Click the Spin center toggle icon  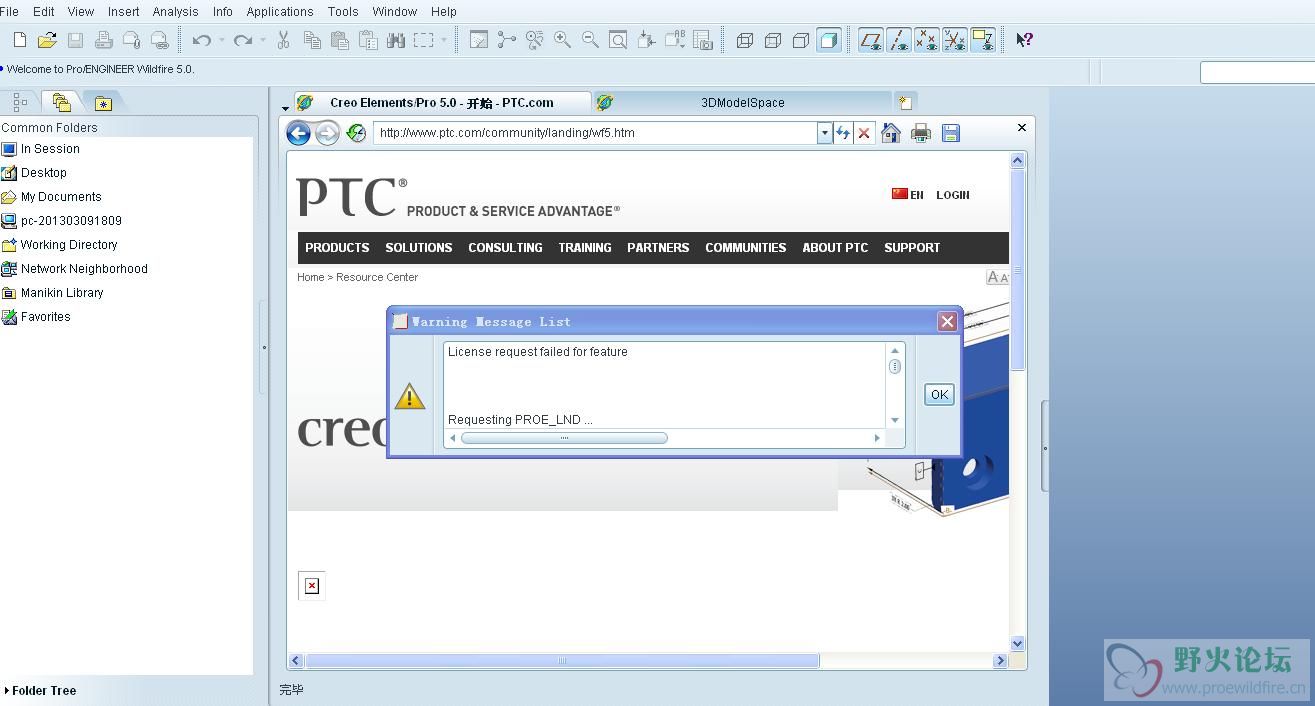(x=507, y=40)
